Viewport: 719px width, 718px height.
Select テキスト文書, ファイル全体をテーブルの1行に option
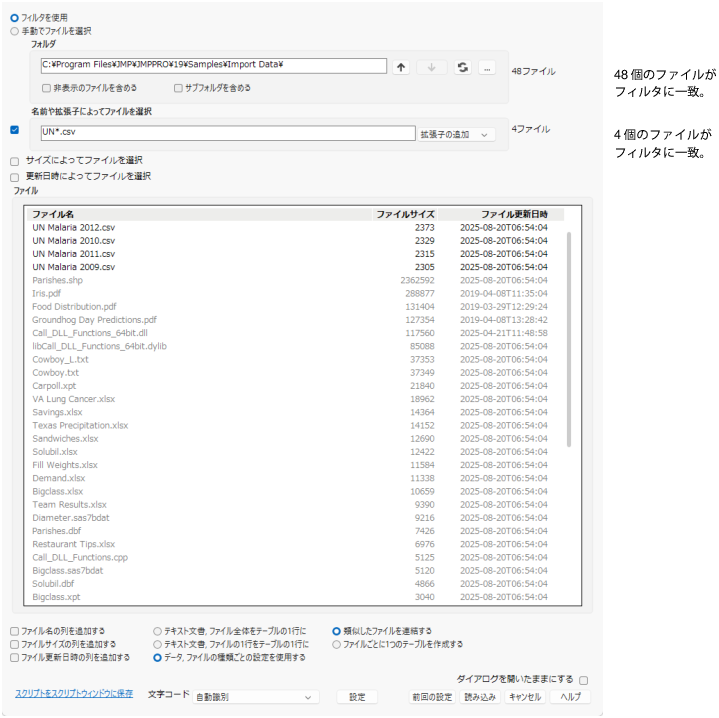pos(157,631)
